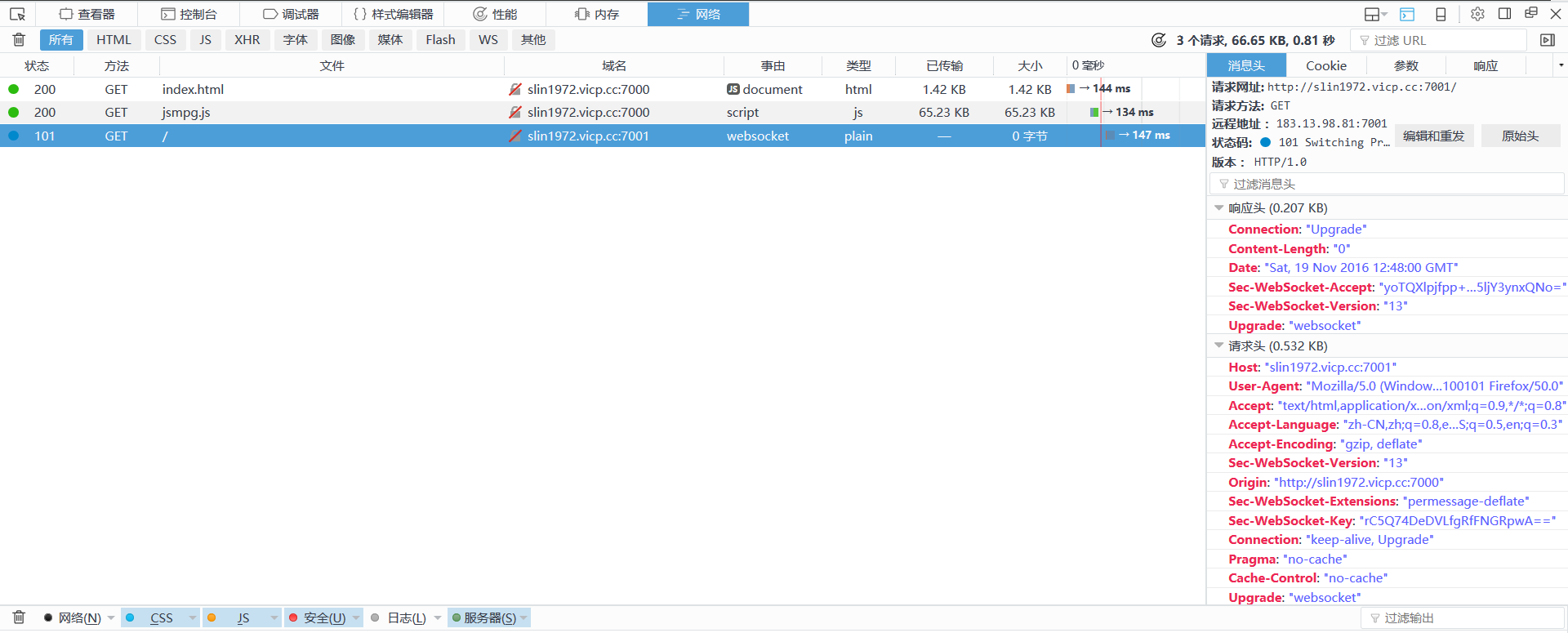Screen dimensions: 1568x633
Task: Show toolbox in a separate window
Action: pyautogui.click(x=1530, y=13)
